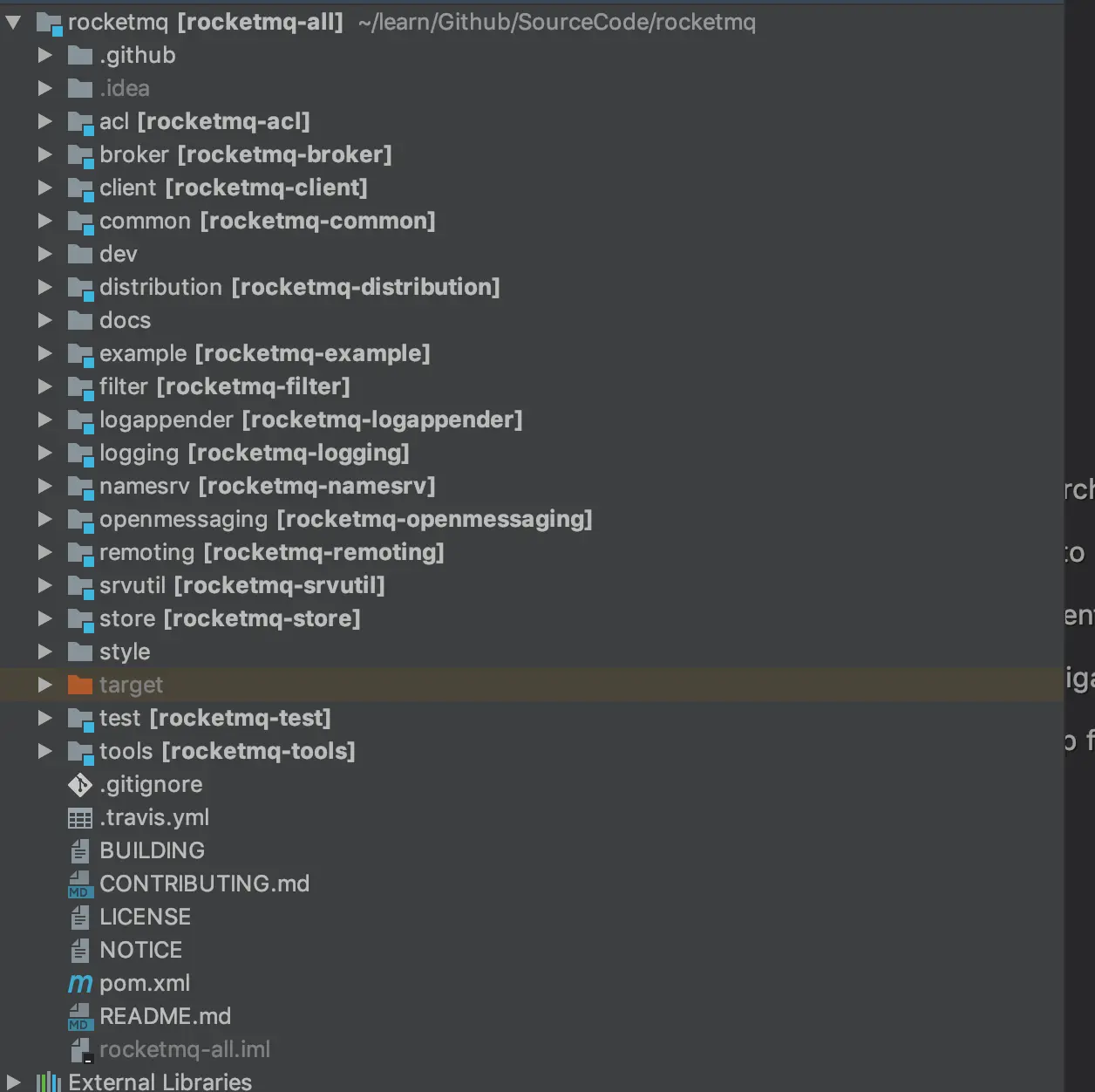Expand the store module arrow

click(x=45, y=618)
